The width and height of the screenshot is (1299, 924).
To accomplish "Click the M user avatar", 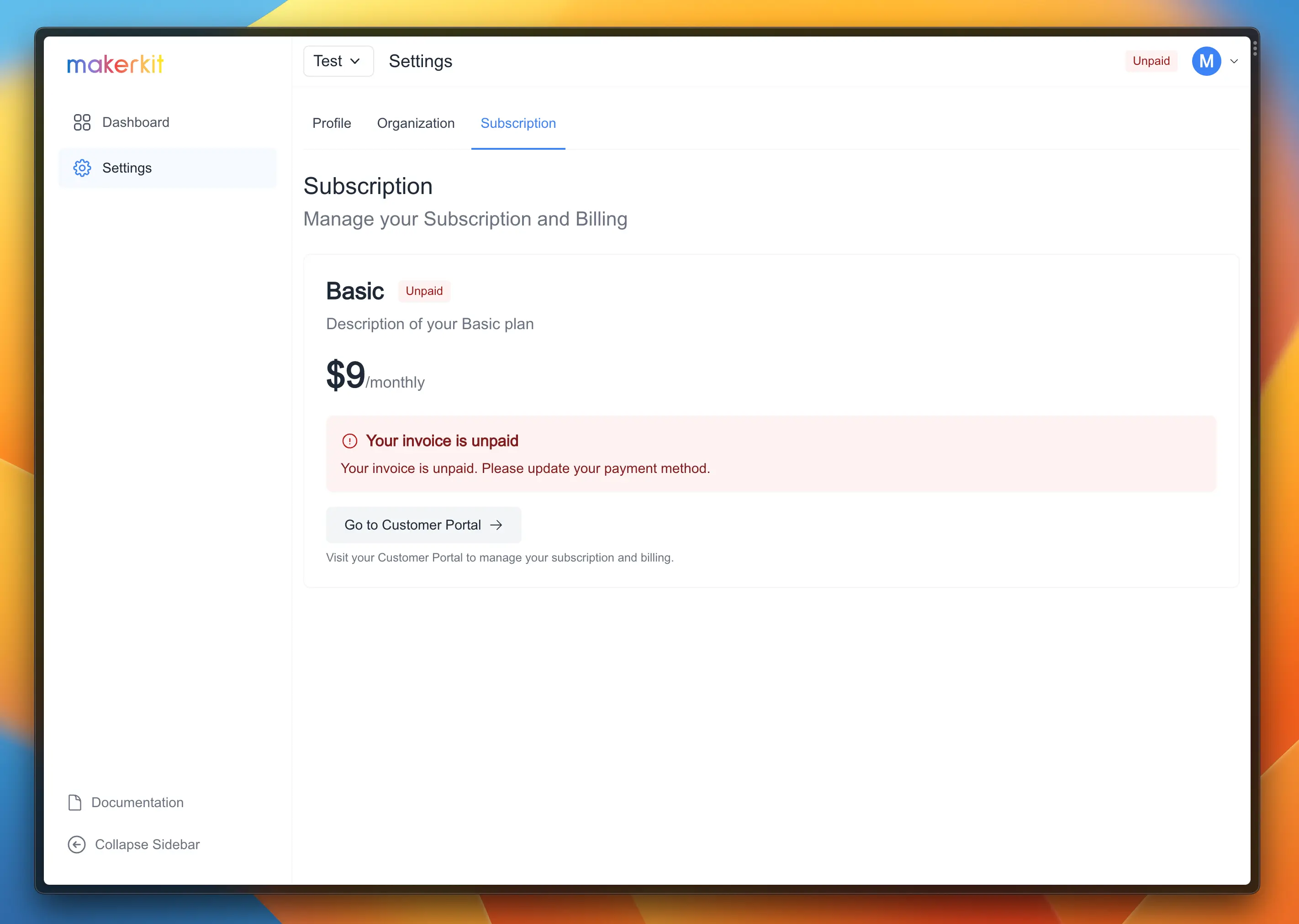I will tap(1206, 61).
